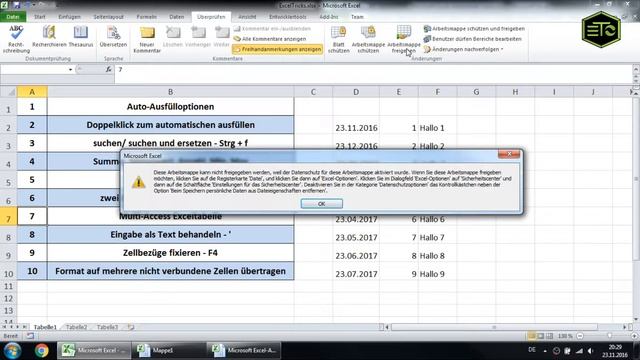Select cell 'Eingabe als Text behandeln'
This screenshot has height=360, width=640.
[x=171, y=235]
